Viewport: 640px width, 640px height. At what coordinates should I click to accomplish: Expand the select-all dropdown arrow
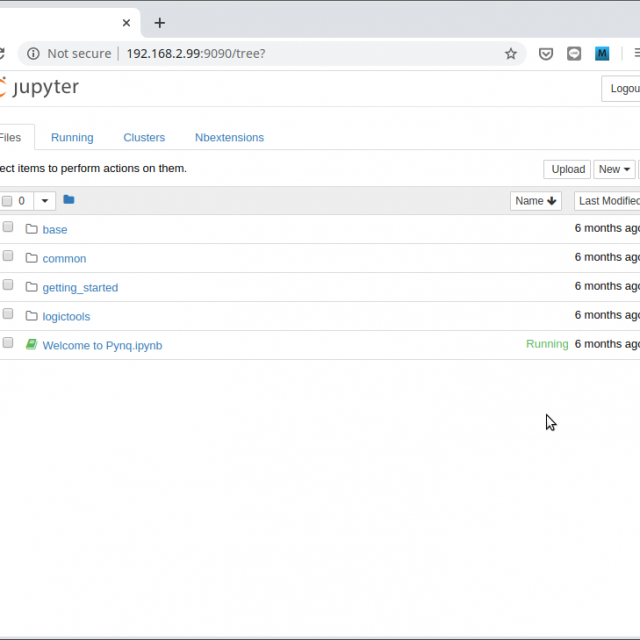[45, 201]
